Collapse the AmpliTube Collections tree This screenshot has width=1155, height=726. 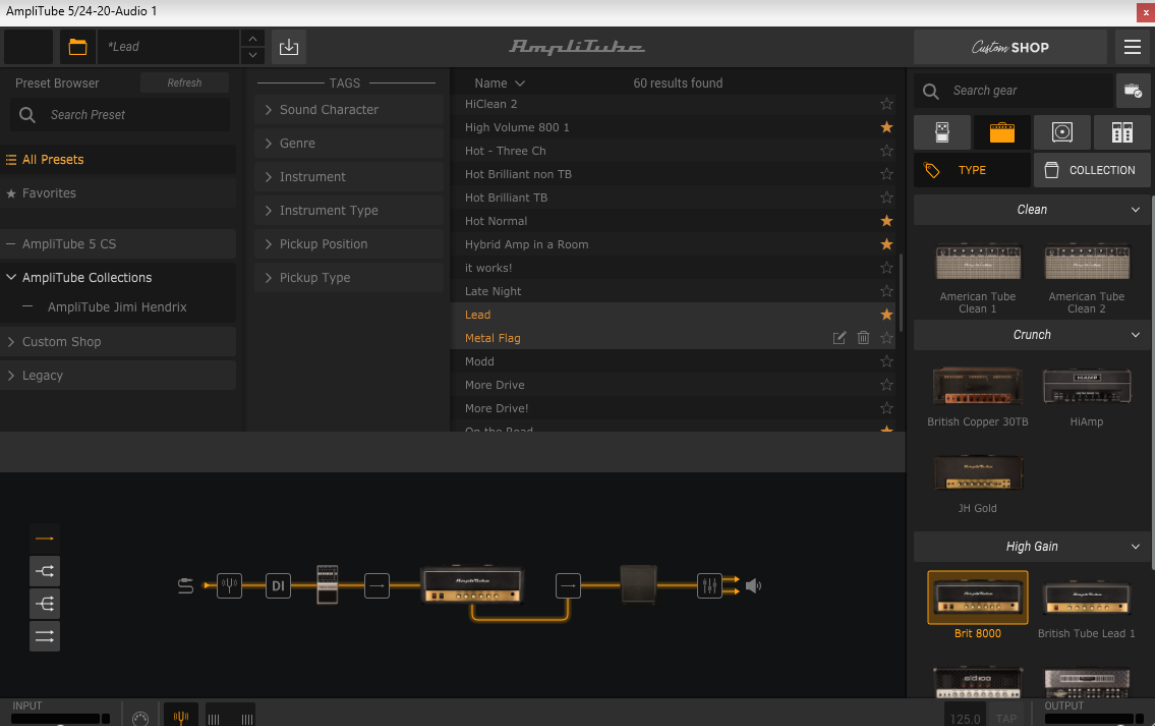[11, 278]
